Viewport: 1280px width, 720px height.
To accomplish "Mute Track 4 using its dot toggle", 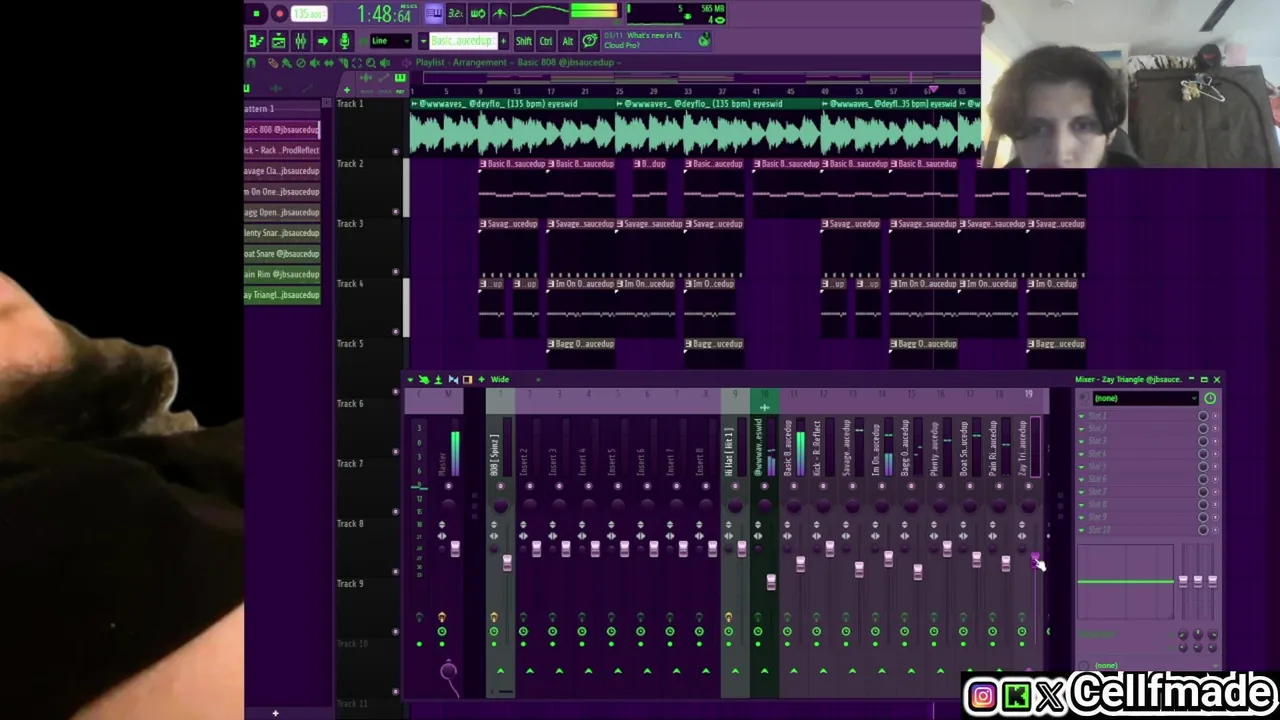I will tap(396, 332).
